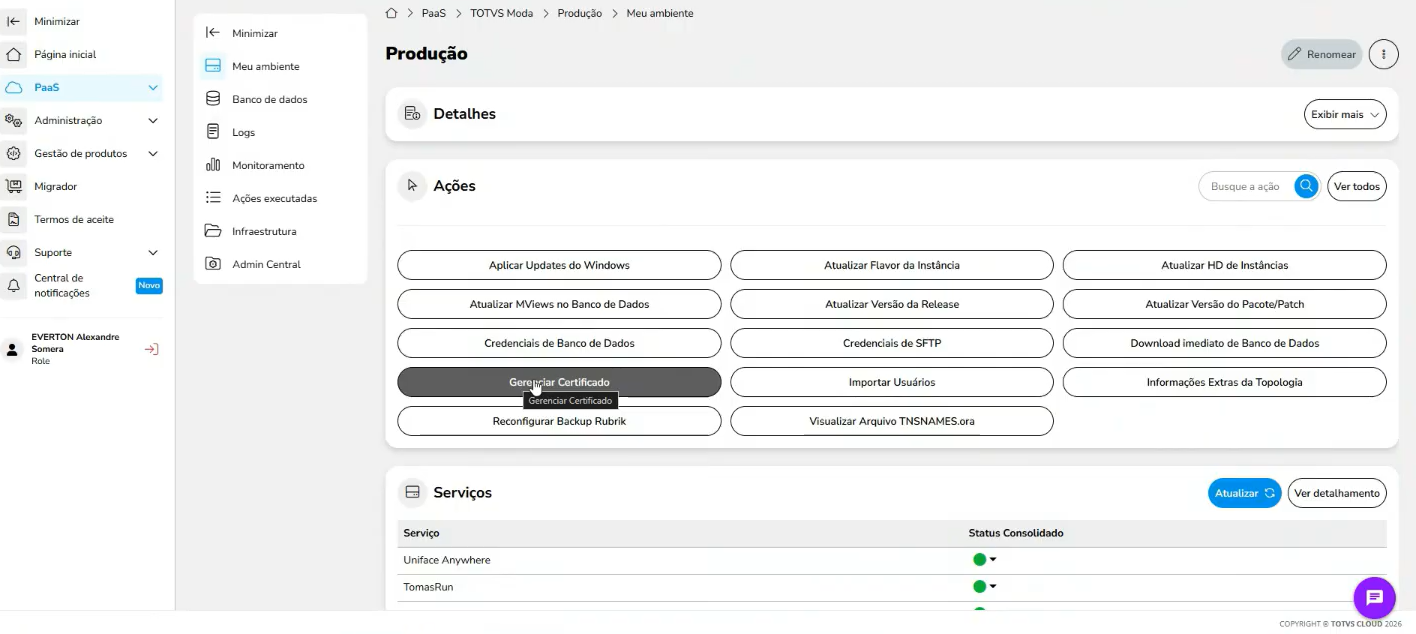Click Credenciais de SFTP

pos(892,343)
